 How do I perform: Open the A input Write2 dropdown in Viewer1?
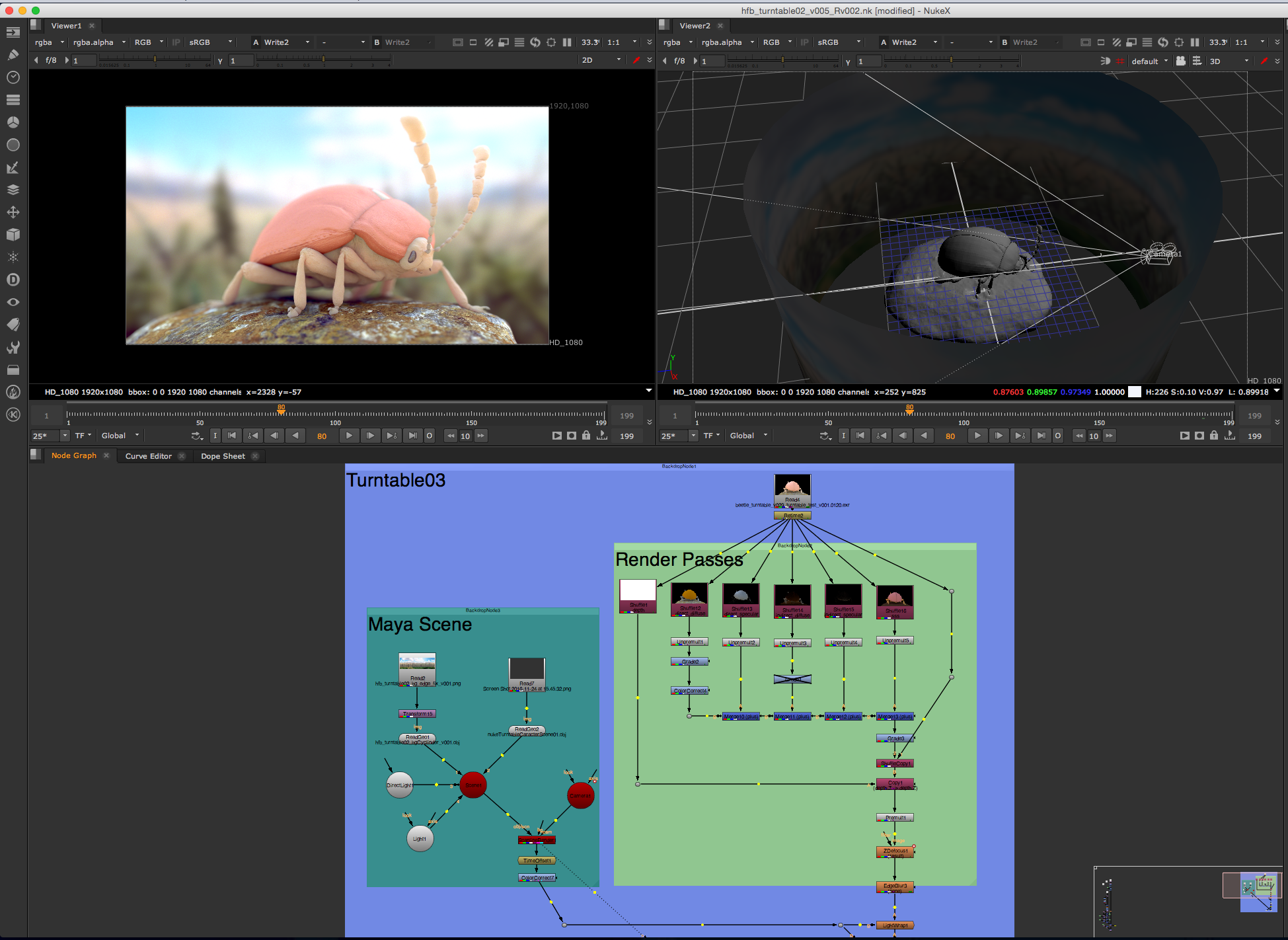click(x=282, y=42)
